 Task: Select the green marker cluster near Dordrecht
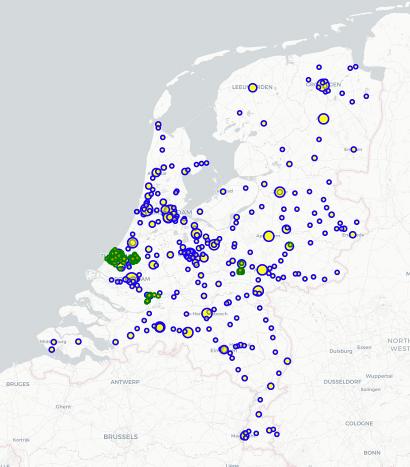152,297
